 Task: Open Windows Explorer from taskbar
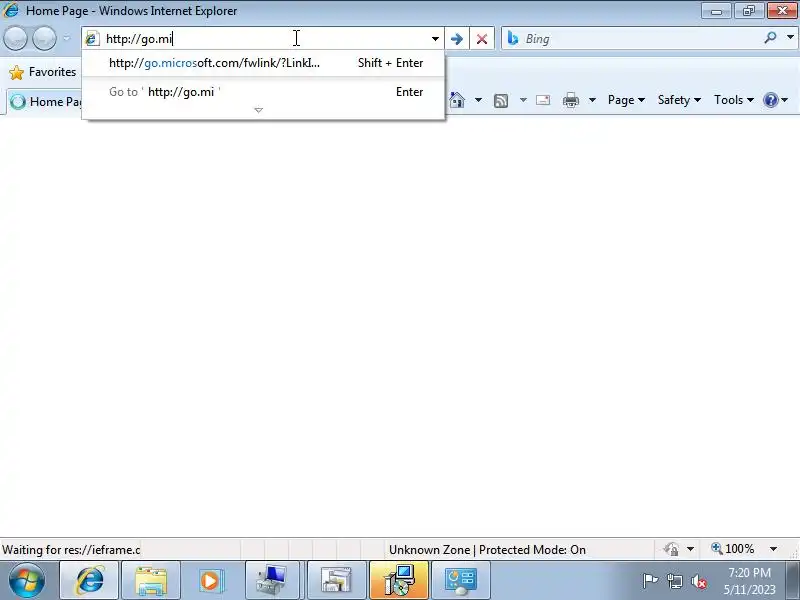click(151, 580)
